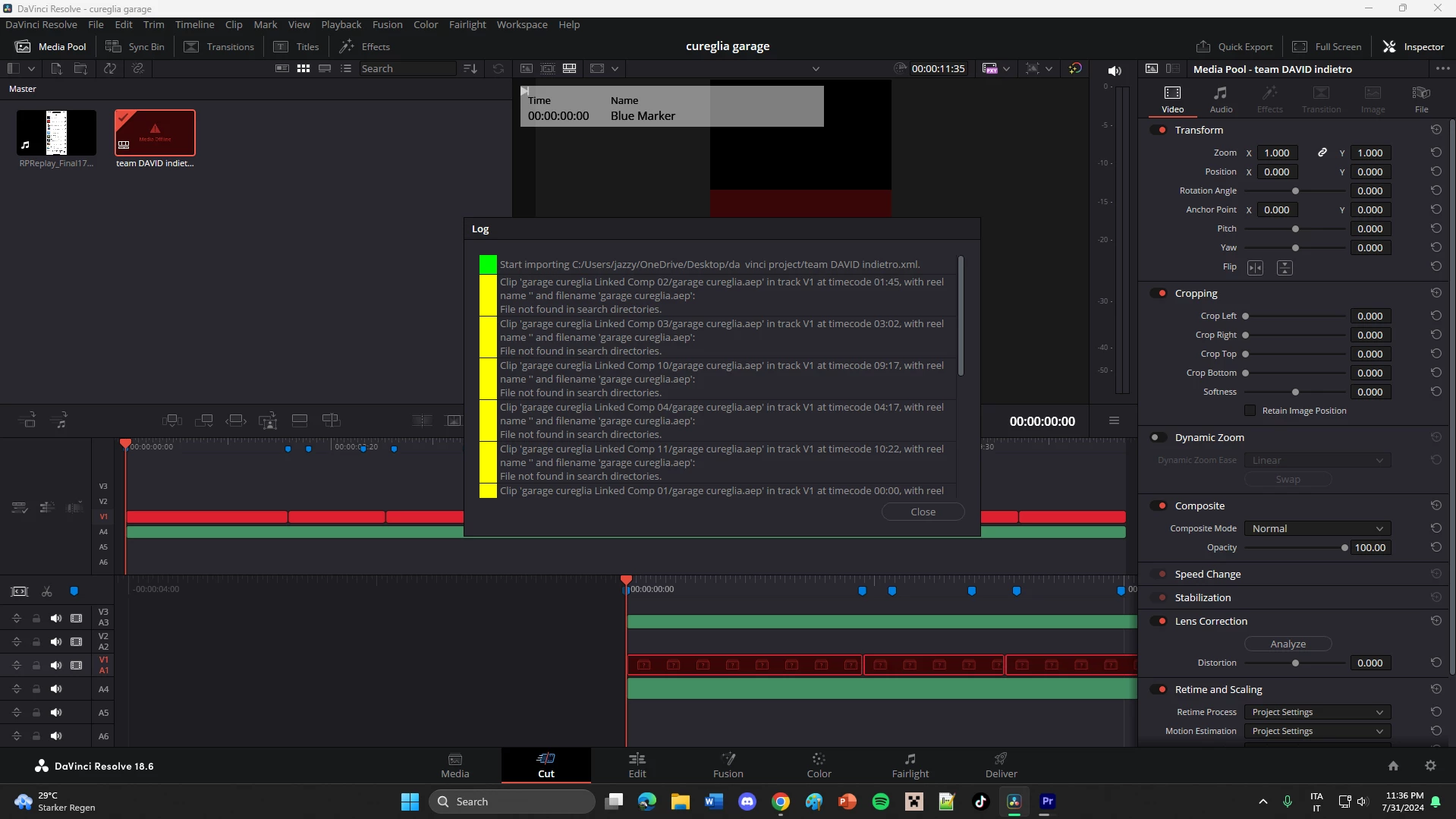Reset the Opacity value
The height and width of the screenshot is (819, 1456).
pyautogui.click(x=1436, y=547)
